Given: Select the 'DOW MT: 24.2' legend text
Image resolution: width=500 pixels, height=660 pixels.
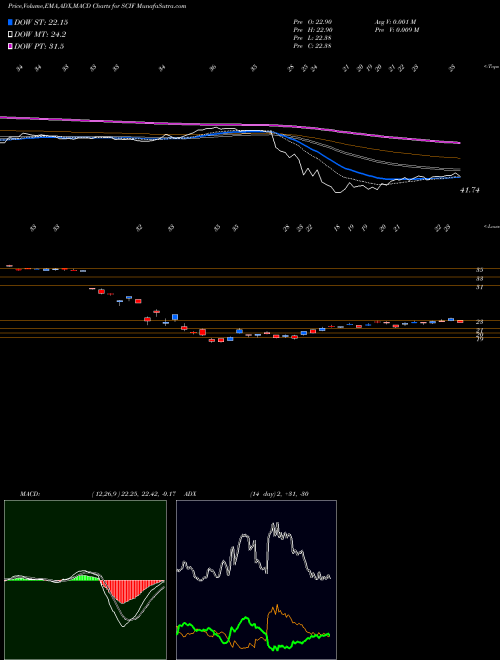Looking at the screenshot, I should point(40,35).
